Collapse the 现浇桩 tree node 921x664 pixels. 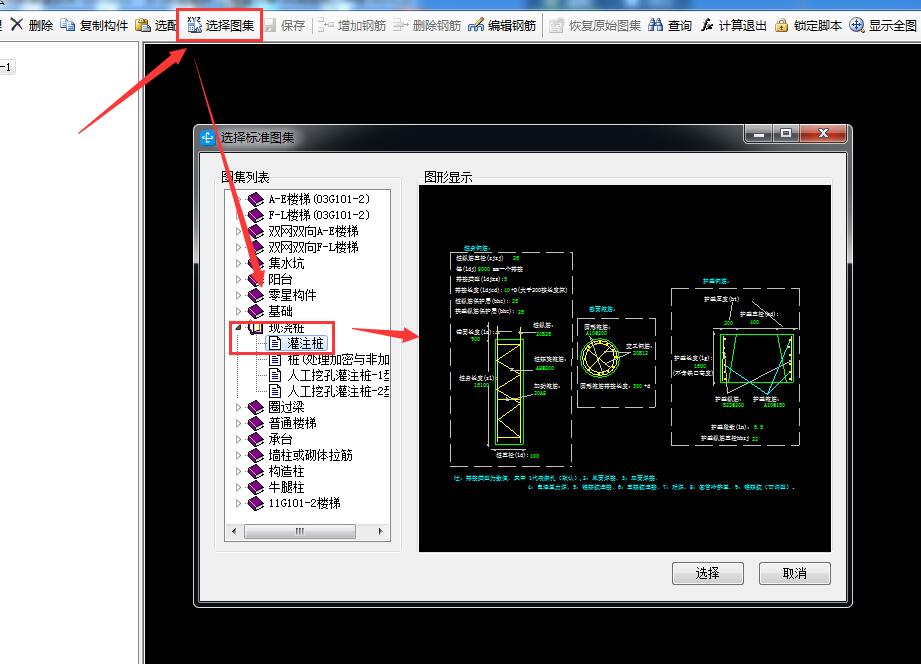point(238,327)
